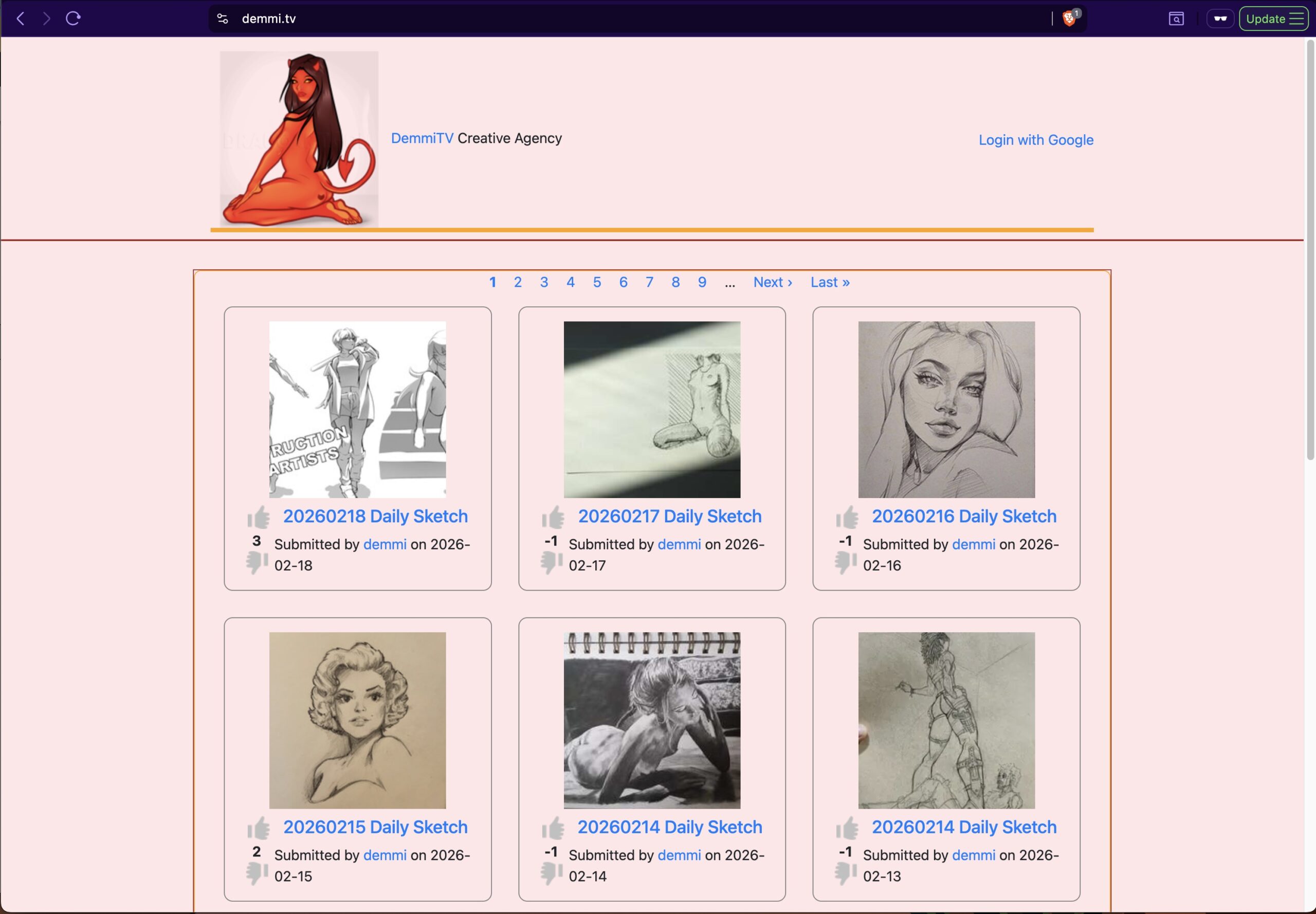This screenshot has height=914, width=1316.
Task: Click thumbs up on 20260217 Daily Sketch
Action: [553, 517]
